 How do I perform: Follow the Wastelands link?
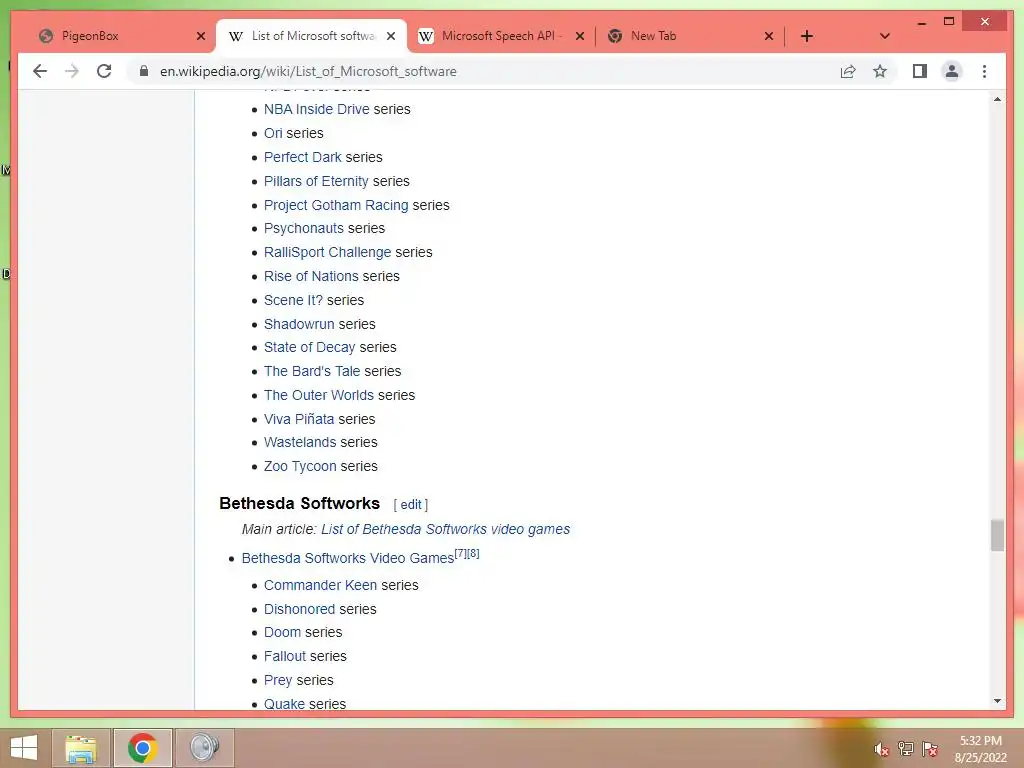point(299,443)
